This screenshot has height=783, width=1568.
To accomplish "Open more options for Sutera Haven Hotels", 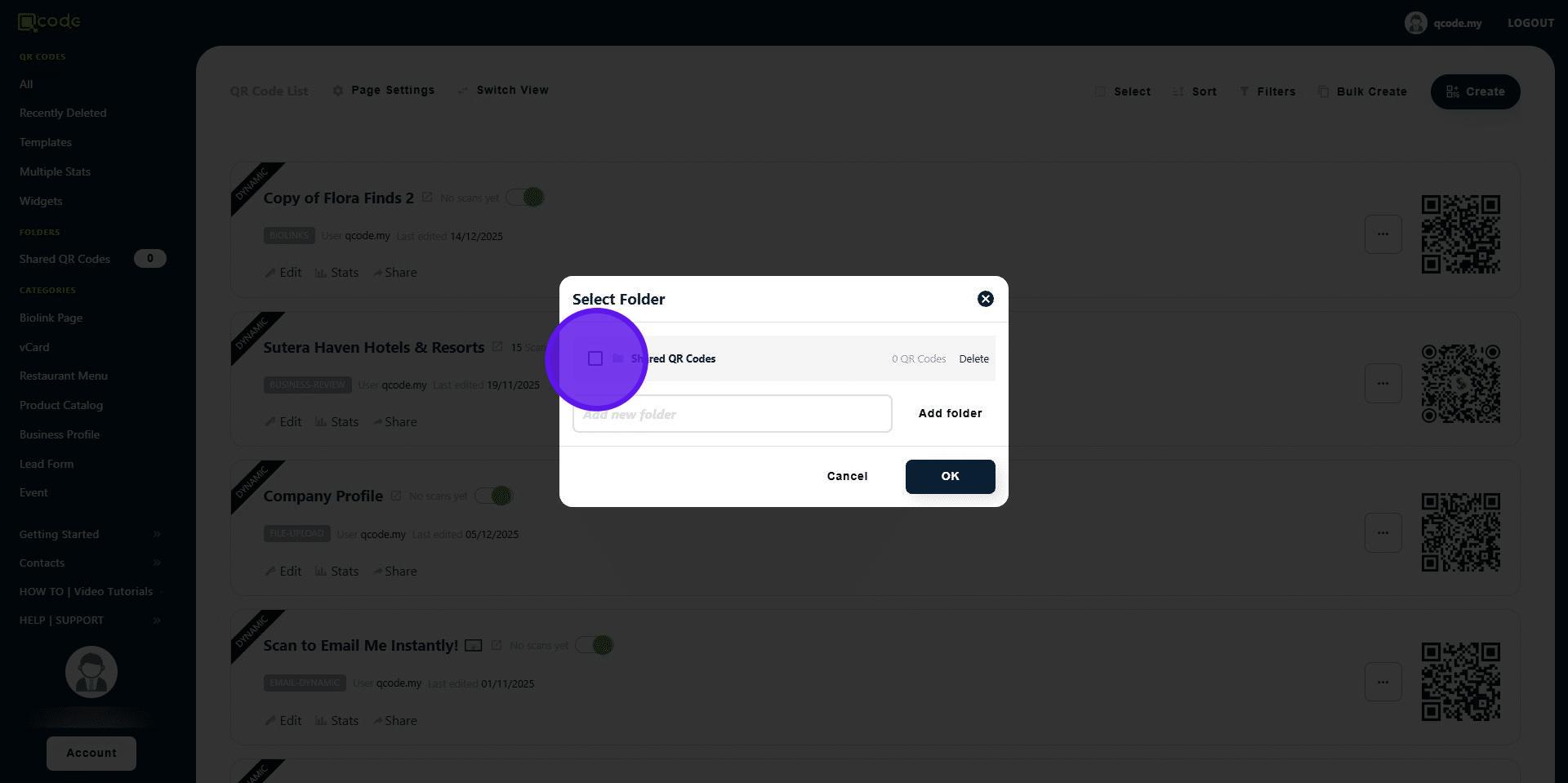I will 1383,383.
